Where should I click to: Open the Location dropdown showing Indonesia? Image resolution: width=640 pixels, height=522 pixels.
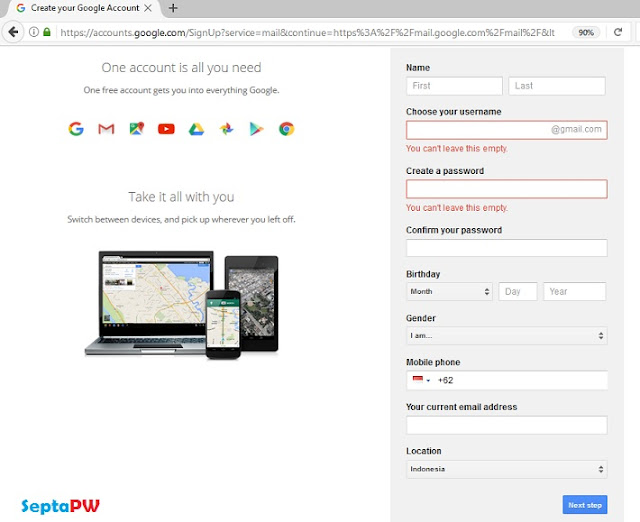[x=507, y=469]
